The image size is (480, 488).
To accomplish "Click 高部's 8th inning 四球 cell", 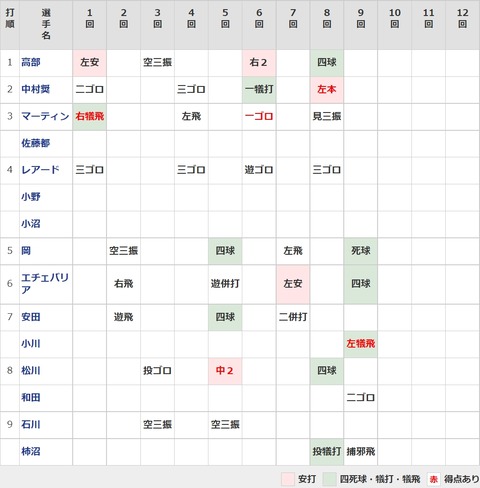I will [x=327, y=63].
